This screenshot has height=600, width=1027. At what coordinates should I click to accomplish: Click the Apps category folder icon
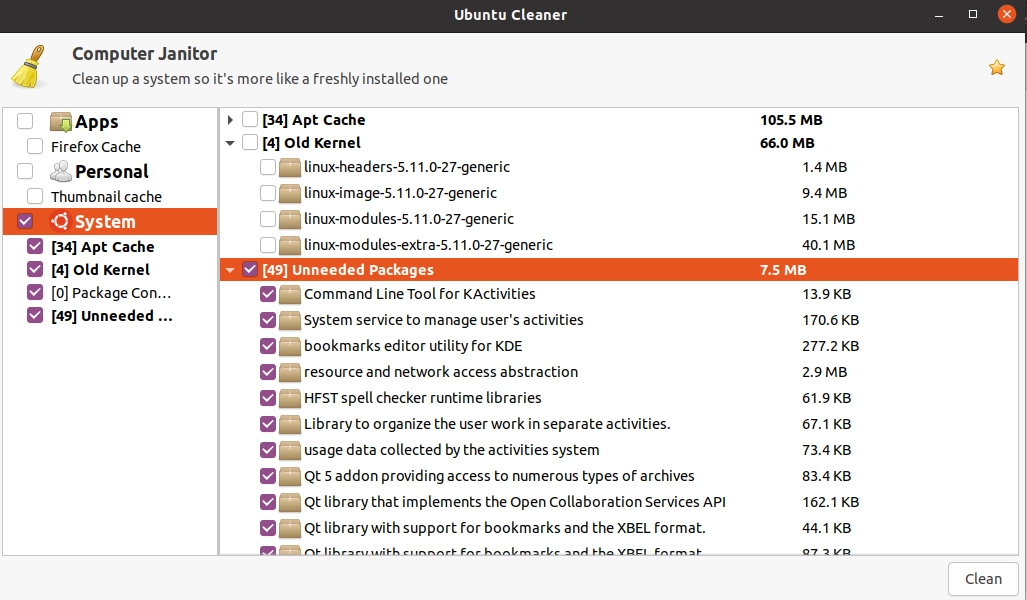[x=61, y=122]
